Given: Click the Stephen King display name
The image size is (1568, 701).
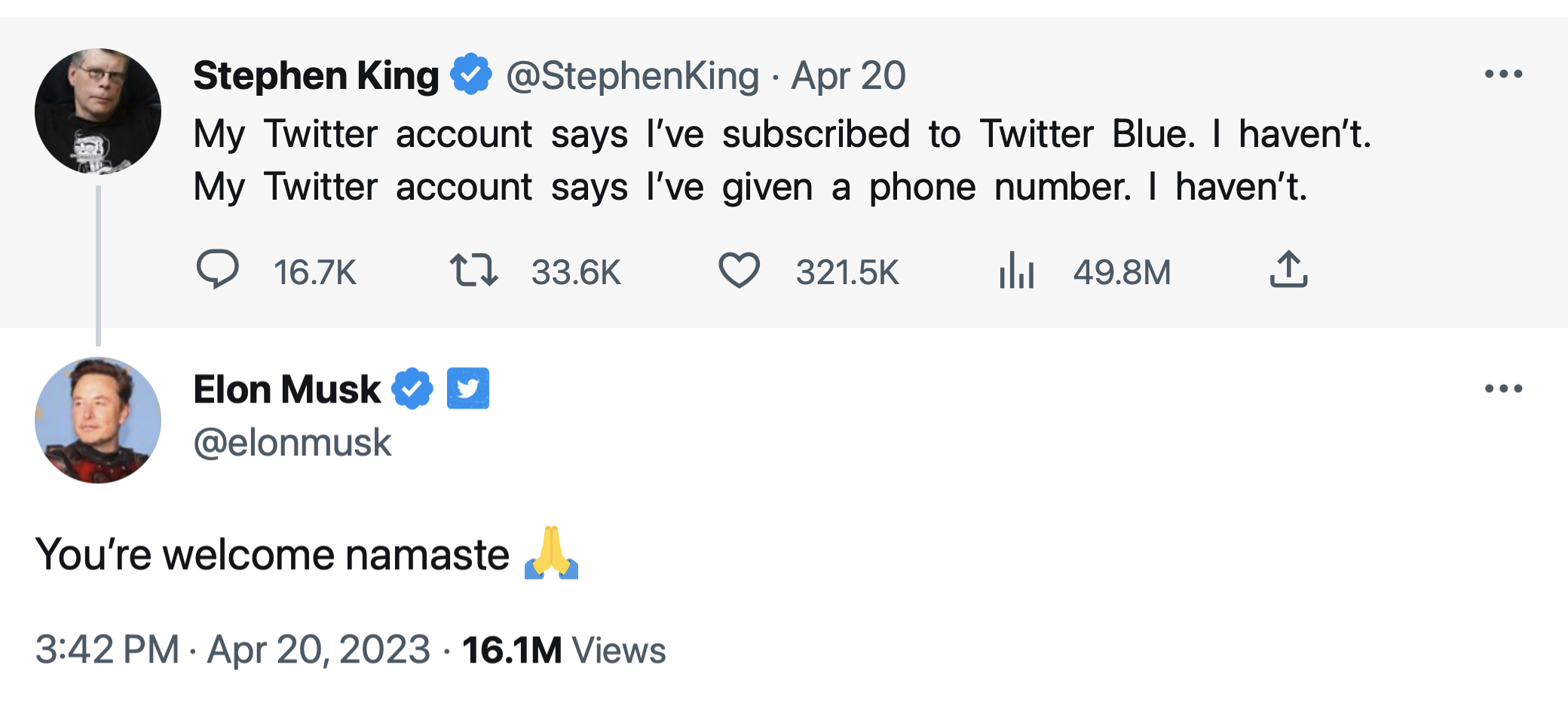Looking at the screenshot, I should (x=316, y=75).
